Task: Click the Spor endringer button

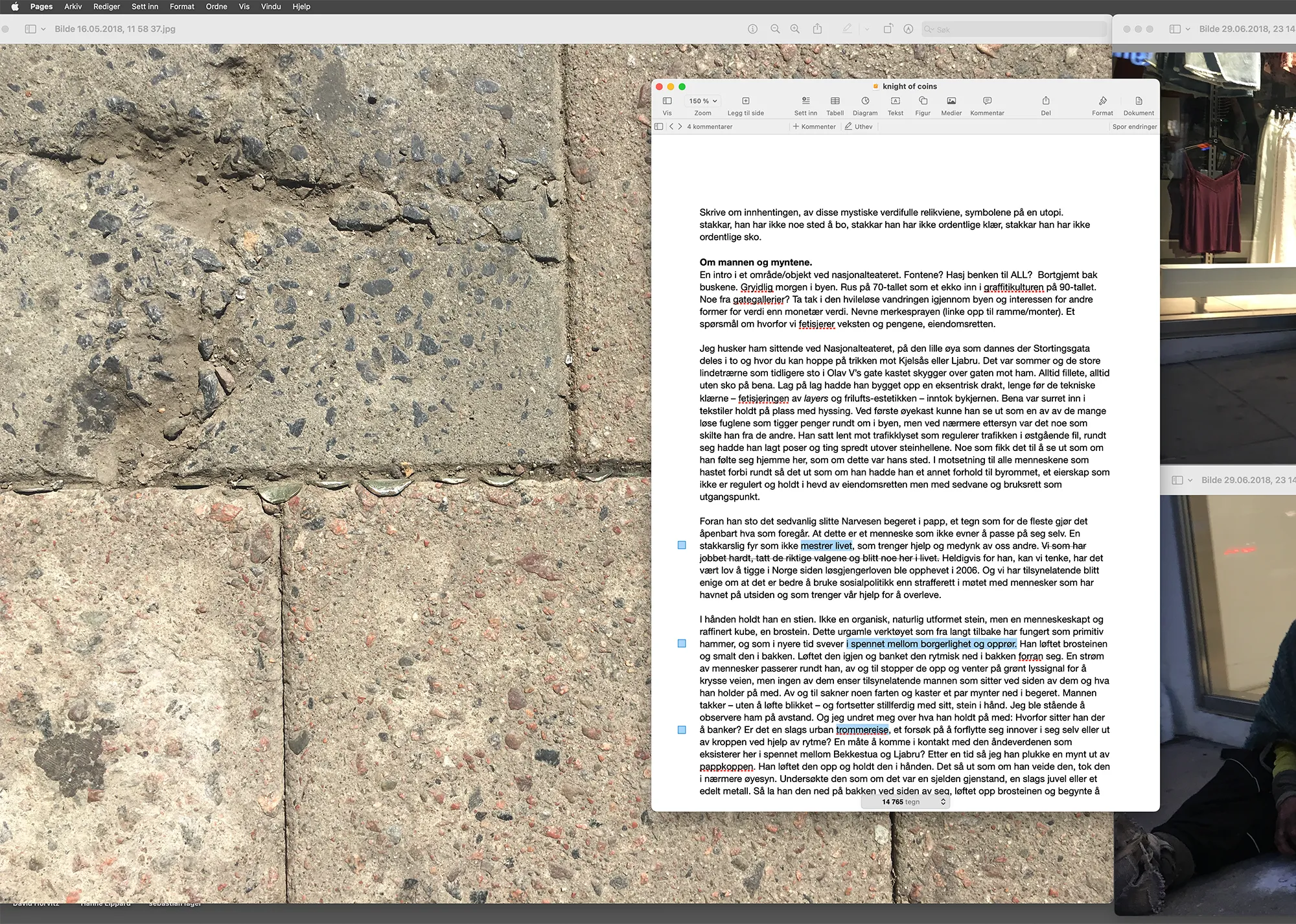Action: click(1134, 127)
